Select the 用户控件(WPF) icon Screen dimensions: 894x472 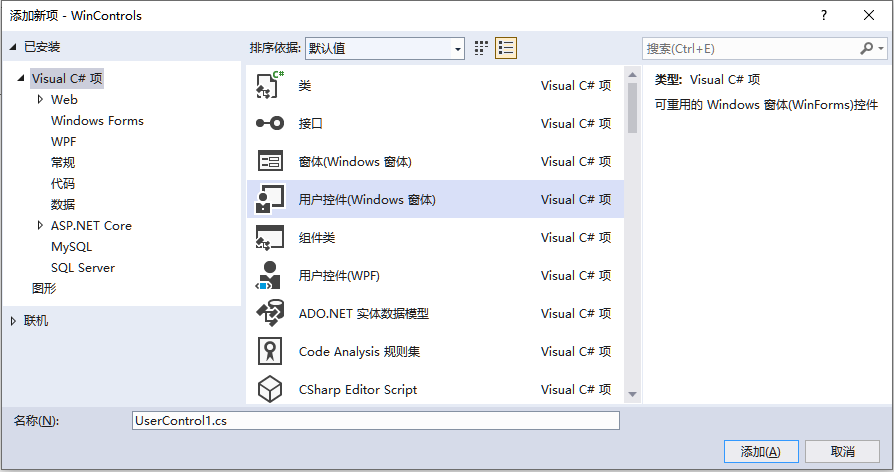tap(268, 275)
